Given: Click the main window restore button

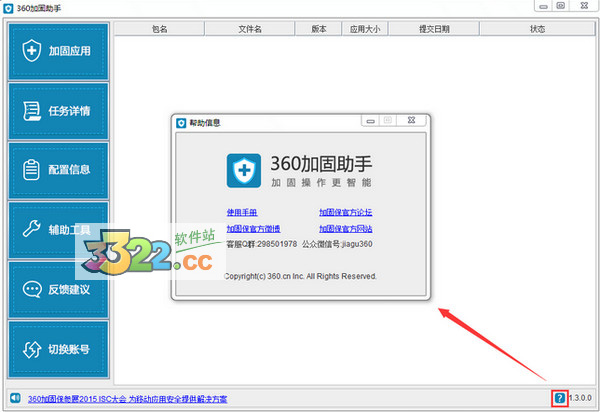Looking at the screenshot, I should 561,6.
